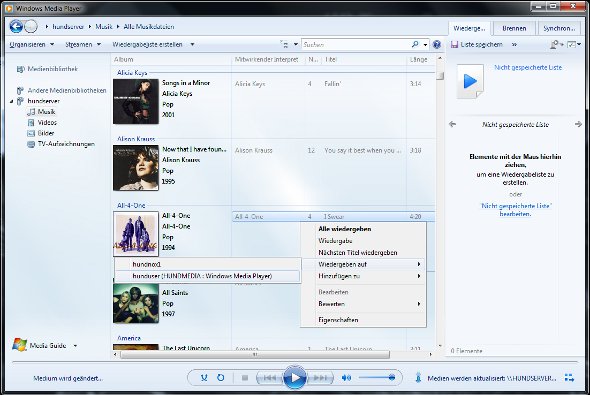Choose Wiedergabe in the context menu
The image size is (590, 395).
tap(363, 240)
